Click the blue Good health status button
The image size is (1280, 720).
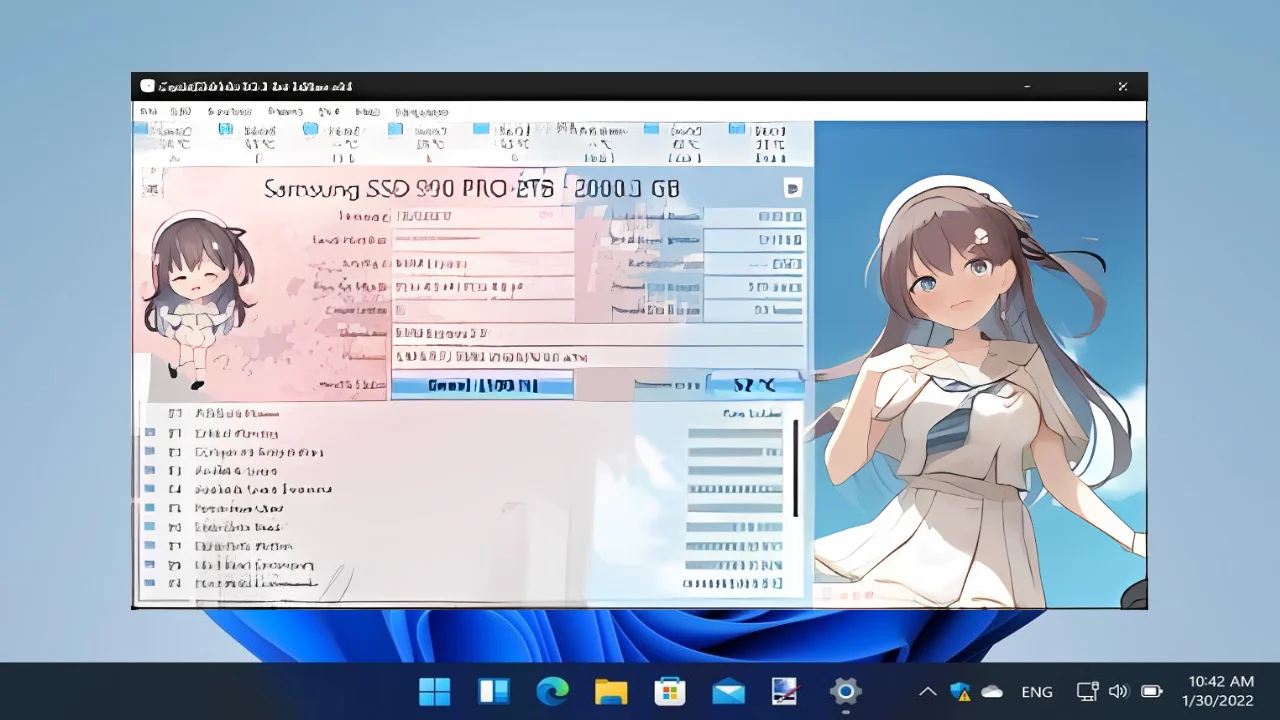[482, 385]
